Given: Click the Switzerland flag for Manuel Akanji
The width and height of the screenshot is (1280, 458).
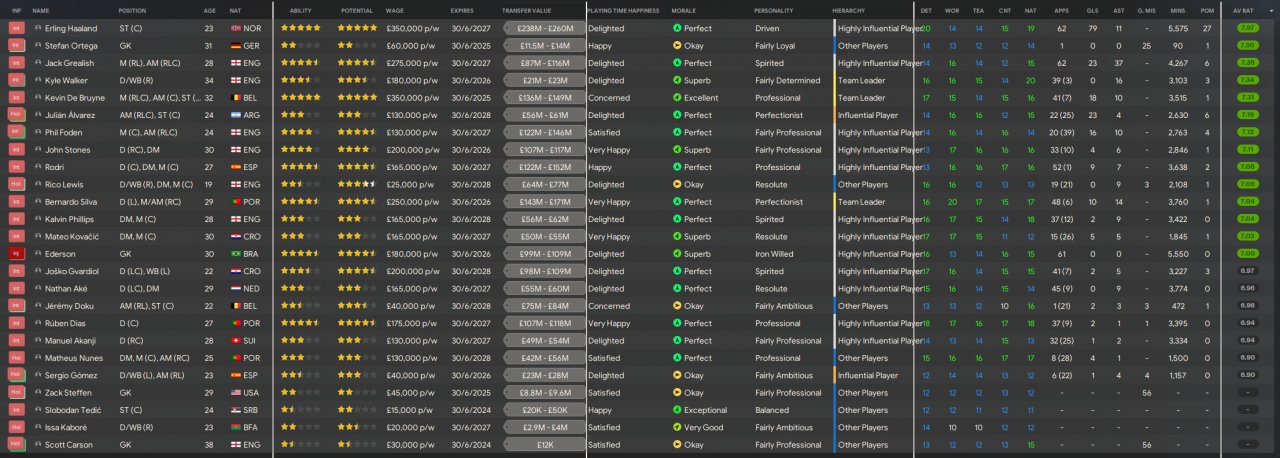Looking at the screenshot, I should [x=236, y=341].
